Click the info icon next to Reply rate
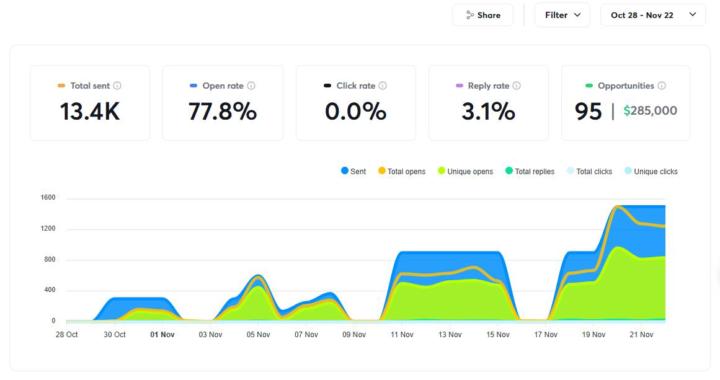The height and width of the screenshot is (380, 720). tap(517, 85)
